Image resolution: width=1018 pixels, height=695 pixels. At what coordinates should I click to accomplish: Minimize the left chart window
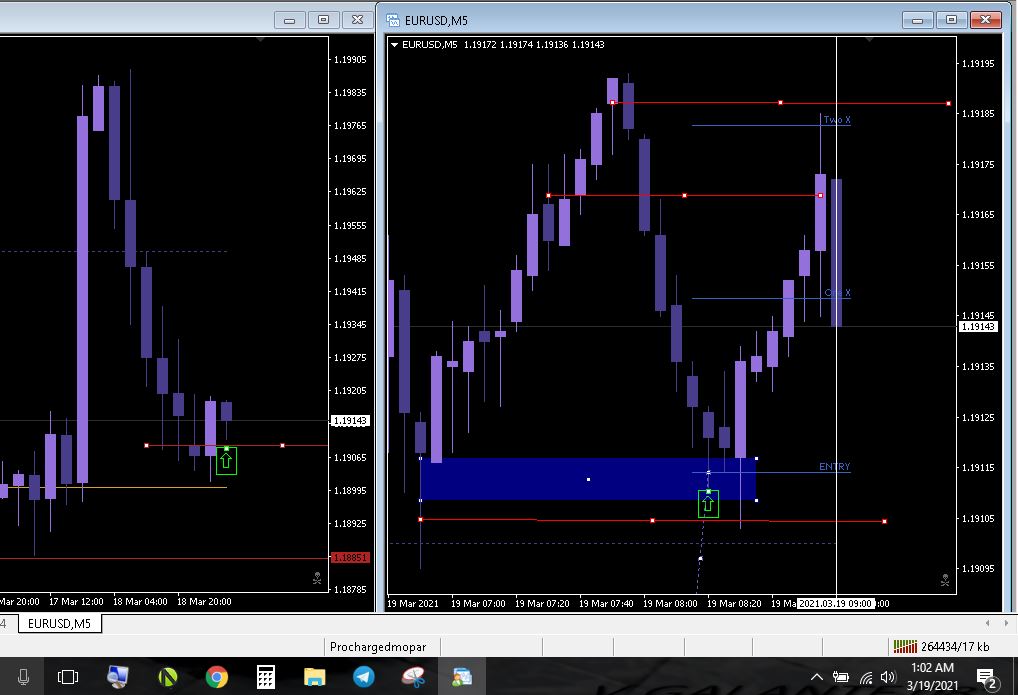click(290, 20)
